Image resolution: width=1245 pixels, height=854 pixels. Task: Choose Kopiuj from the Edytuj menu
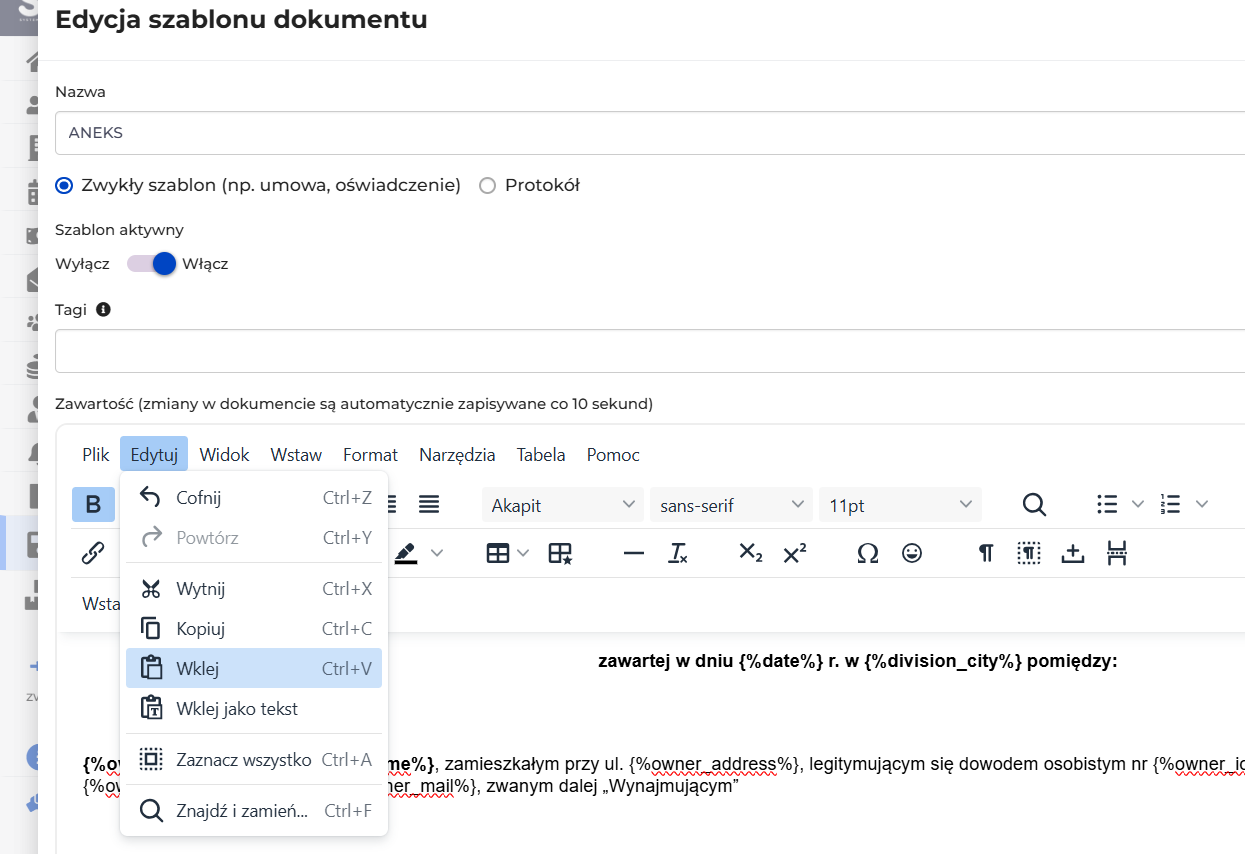(x=254, y=629)
